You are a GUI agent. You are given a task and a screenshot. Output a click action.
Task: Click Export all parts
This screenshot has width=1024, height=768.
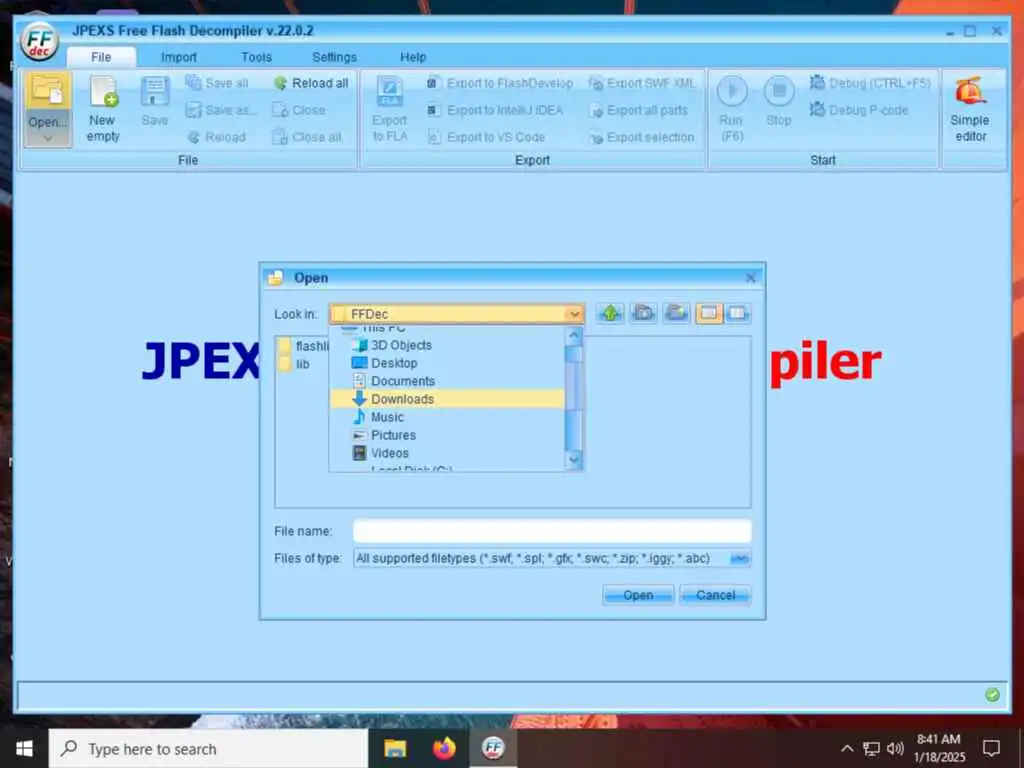point(638,110)
